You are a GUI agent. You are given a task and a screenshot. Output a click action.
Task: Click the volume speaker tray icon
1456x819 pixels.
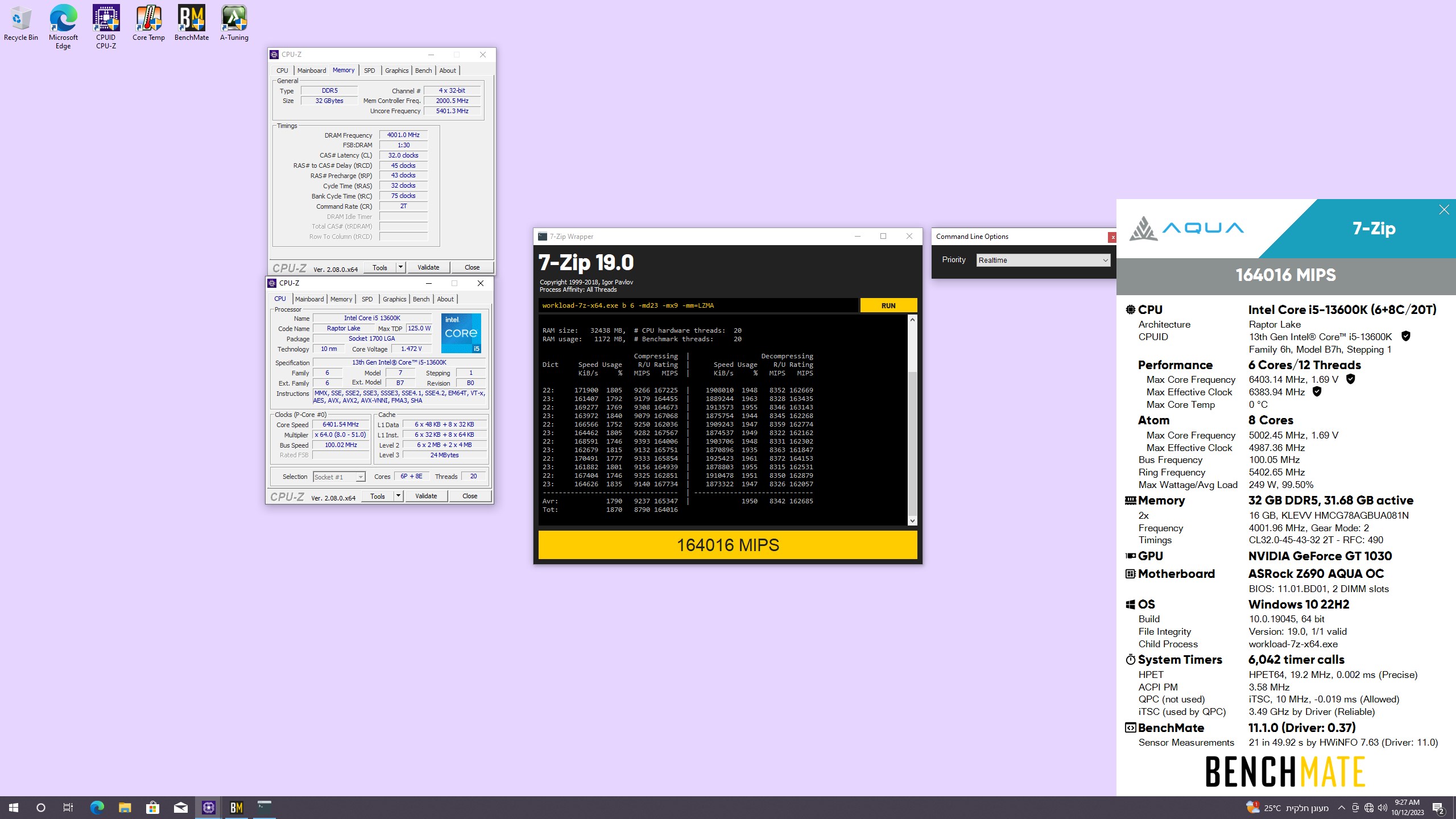(1383, 808)
